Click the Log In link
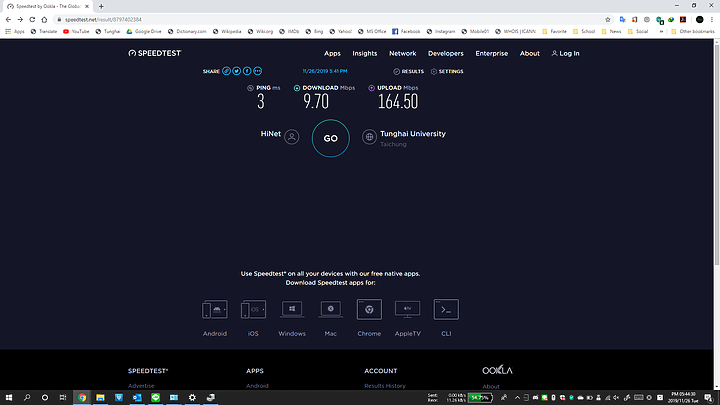The image size is (720, 405). [x=565, y=53]
